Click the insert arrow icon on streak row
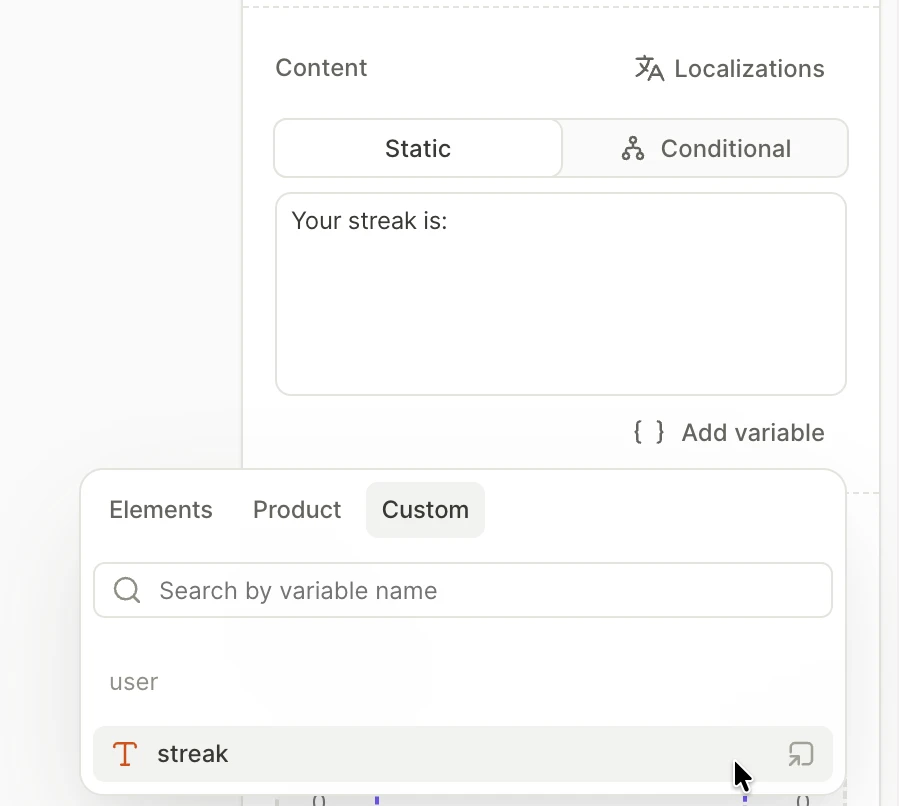Screen dimensions: 899x806 (801, 754)
